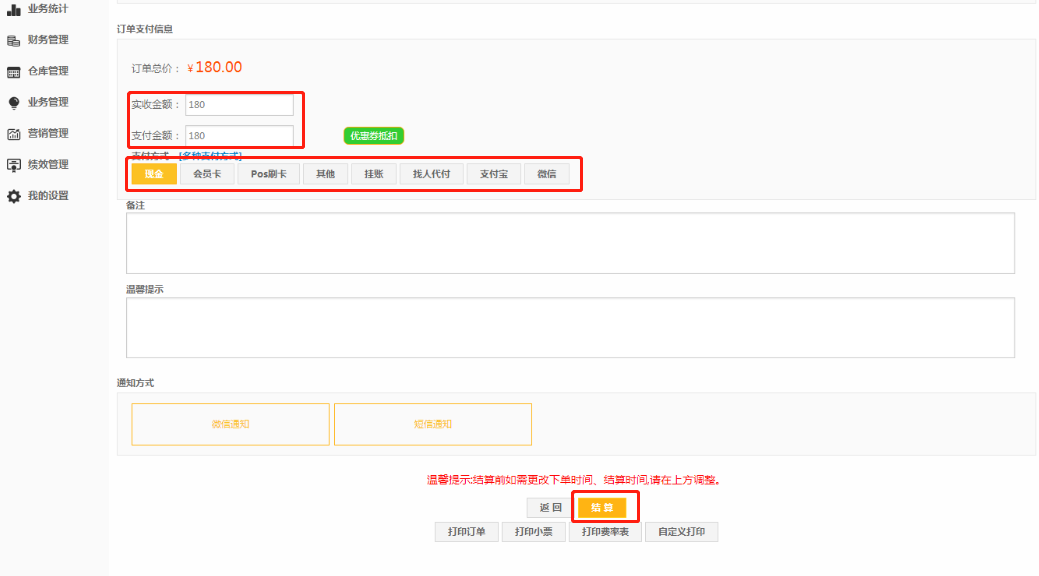Image resolution: width=1039 pixels, height=576 pixels.
Task: Select the 找人代付 payment option
Action: pyautogui.click(x=432, y=174)
